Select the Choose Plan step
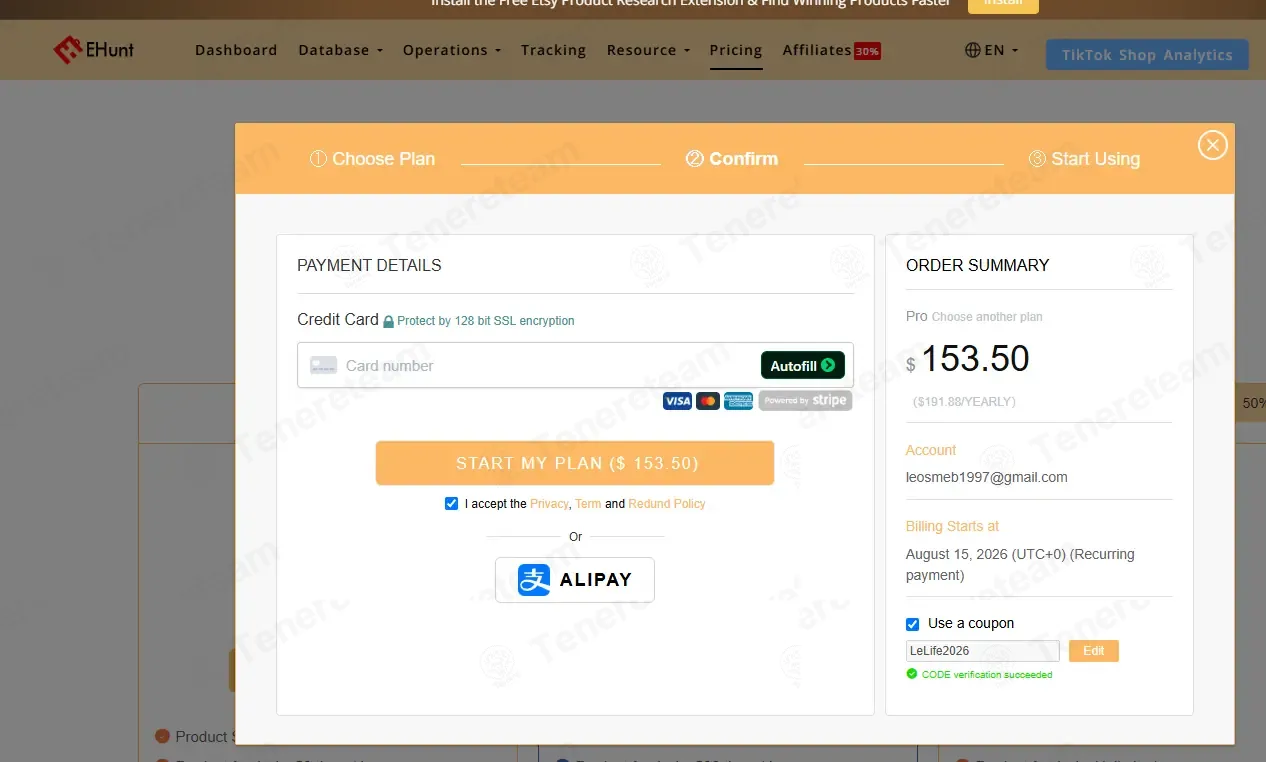 tap(372, 159)
